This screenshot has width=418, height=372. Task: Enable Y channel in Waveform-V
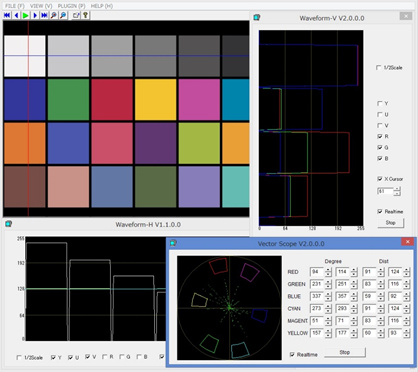coord(379,104)
